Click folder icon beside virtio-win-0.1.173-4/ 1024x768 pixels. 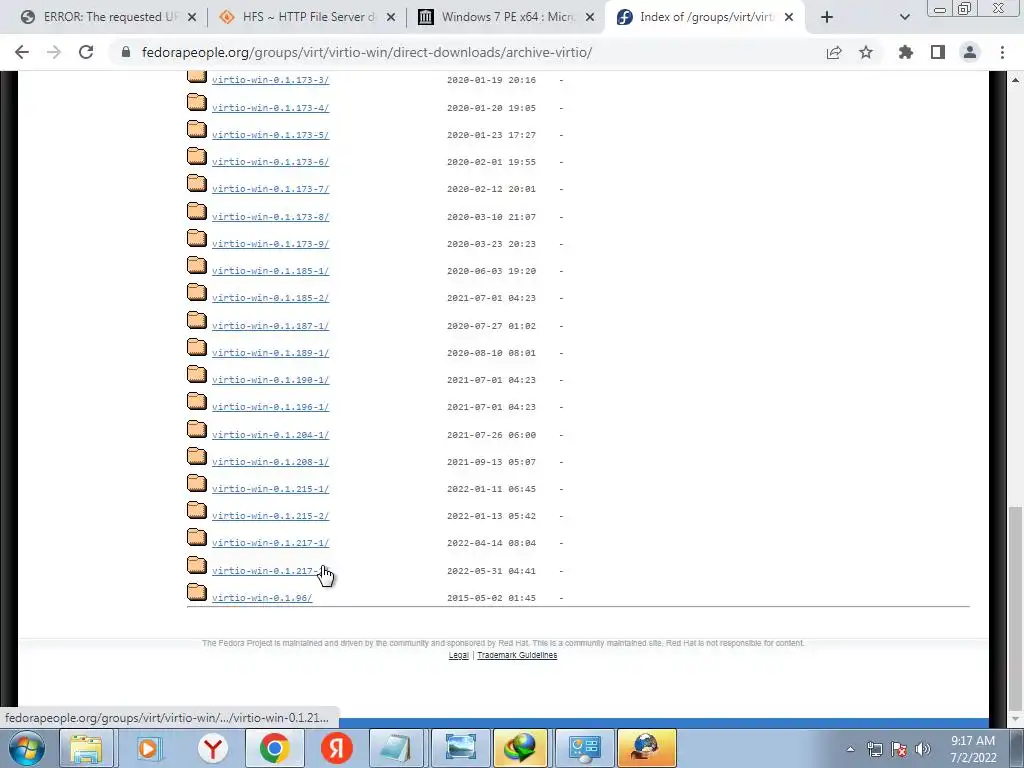(x=197, y=102)
